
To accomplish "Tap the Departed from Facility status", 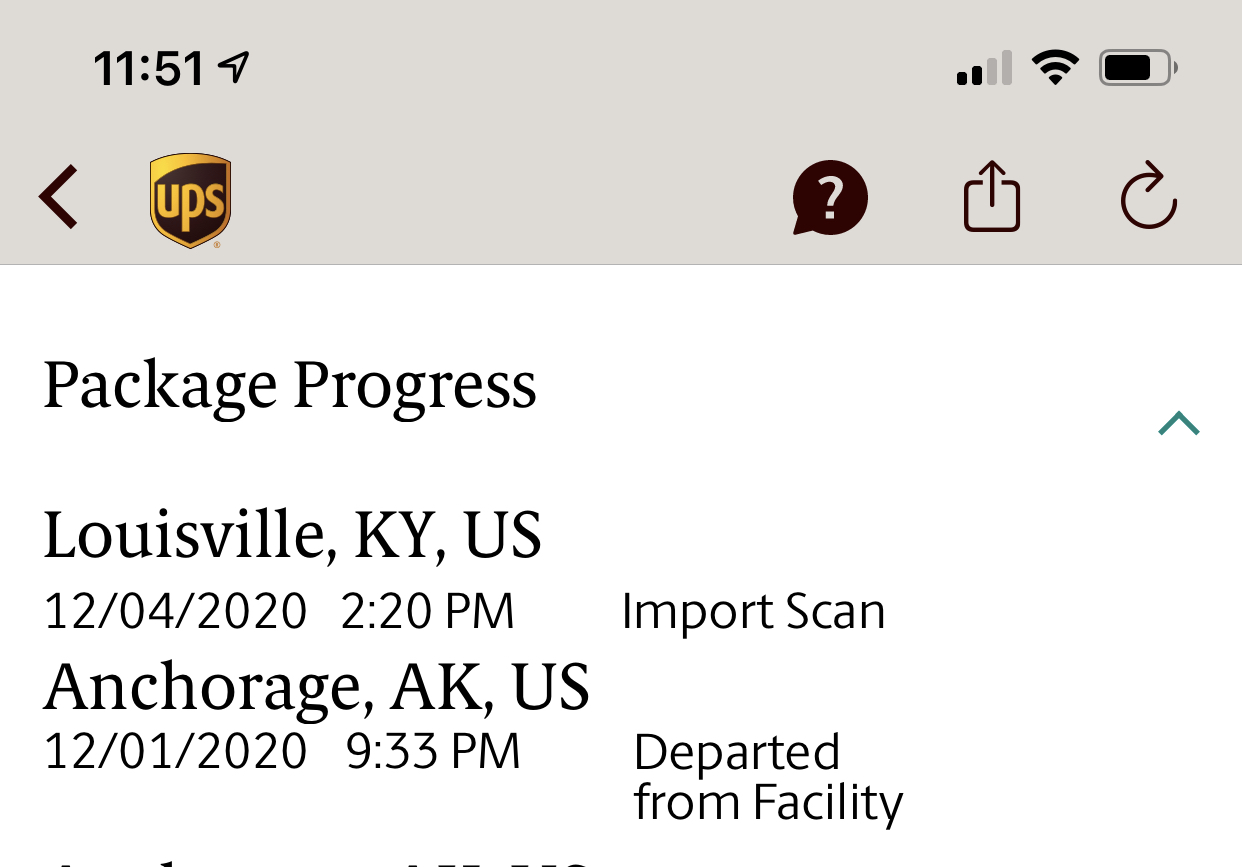I will pos(768,777).
